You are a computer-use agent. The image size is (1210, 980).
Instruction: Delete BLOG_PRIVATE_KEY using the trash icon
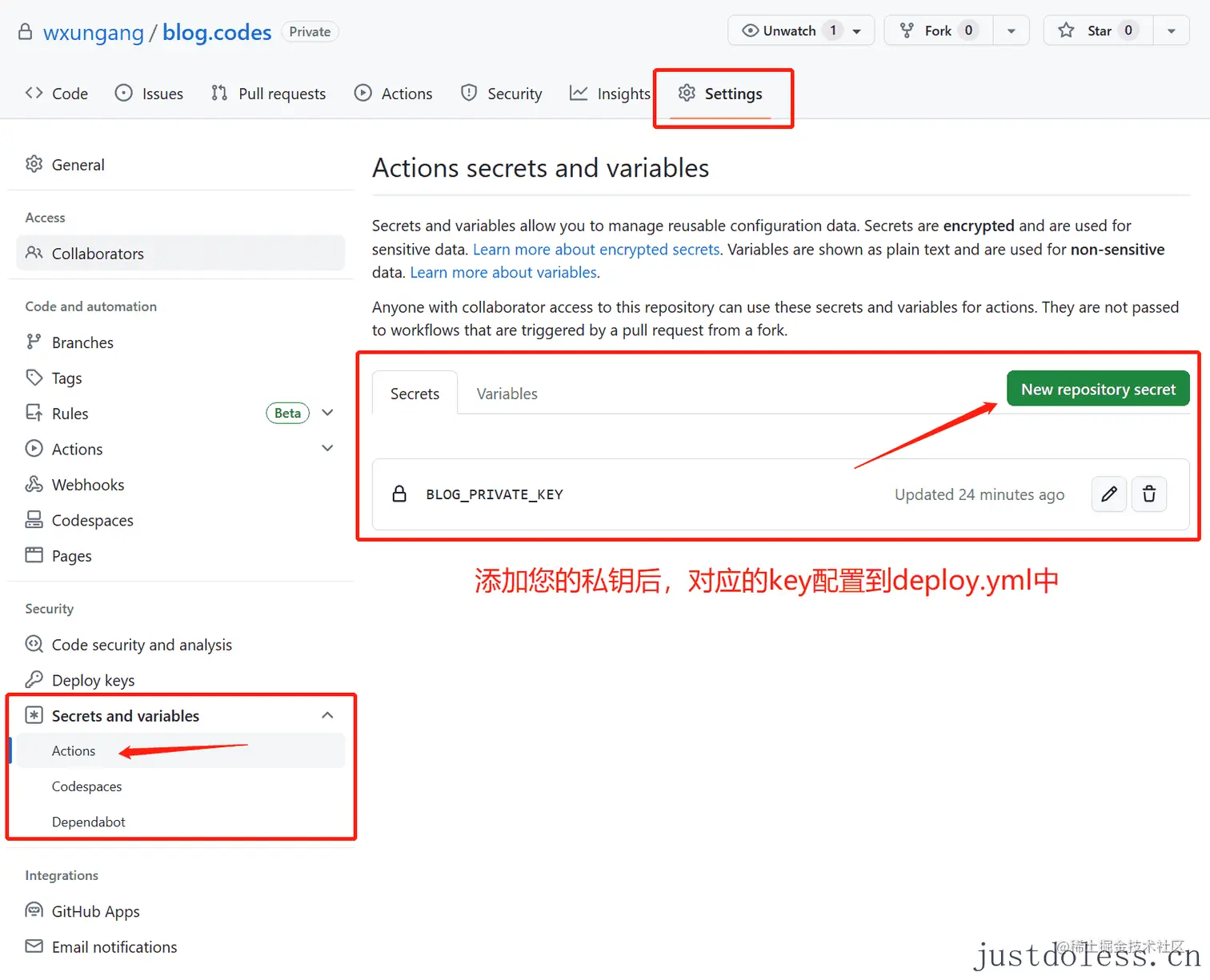click(x=1149, y=494)
